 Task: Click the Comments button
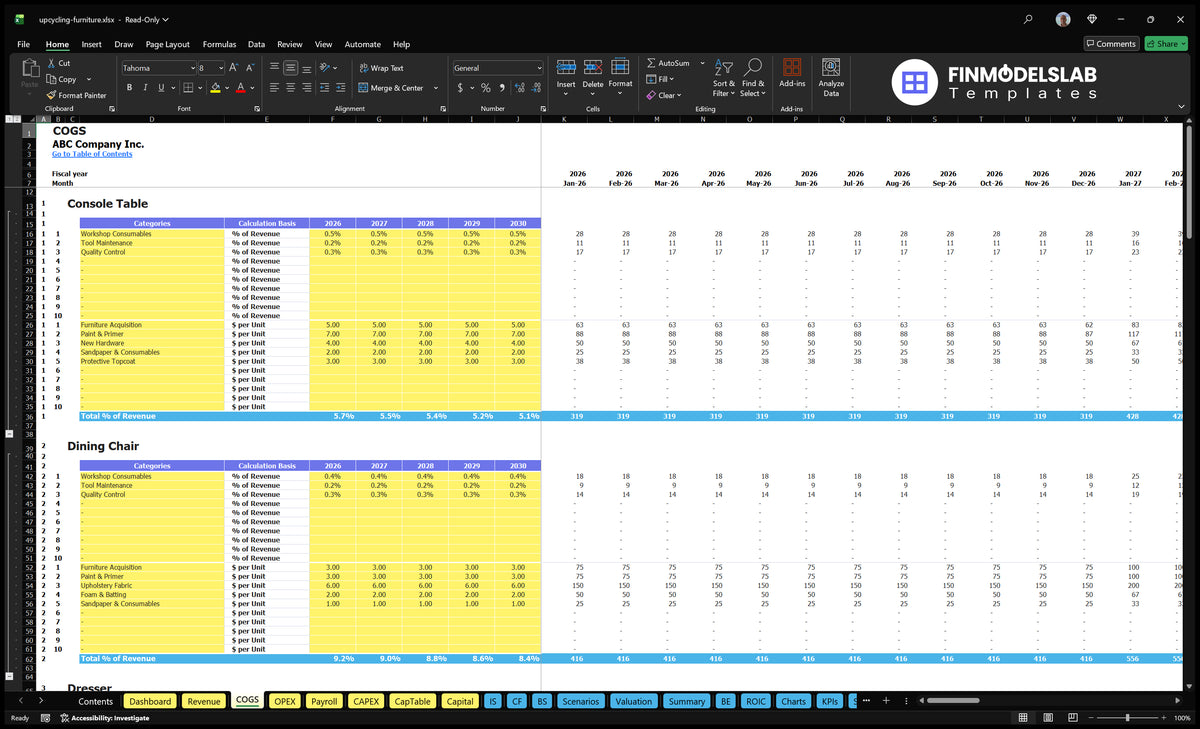click(1111, 44)
